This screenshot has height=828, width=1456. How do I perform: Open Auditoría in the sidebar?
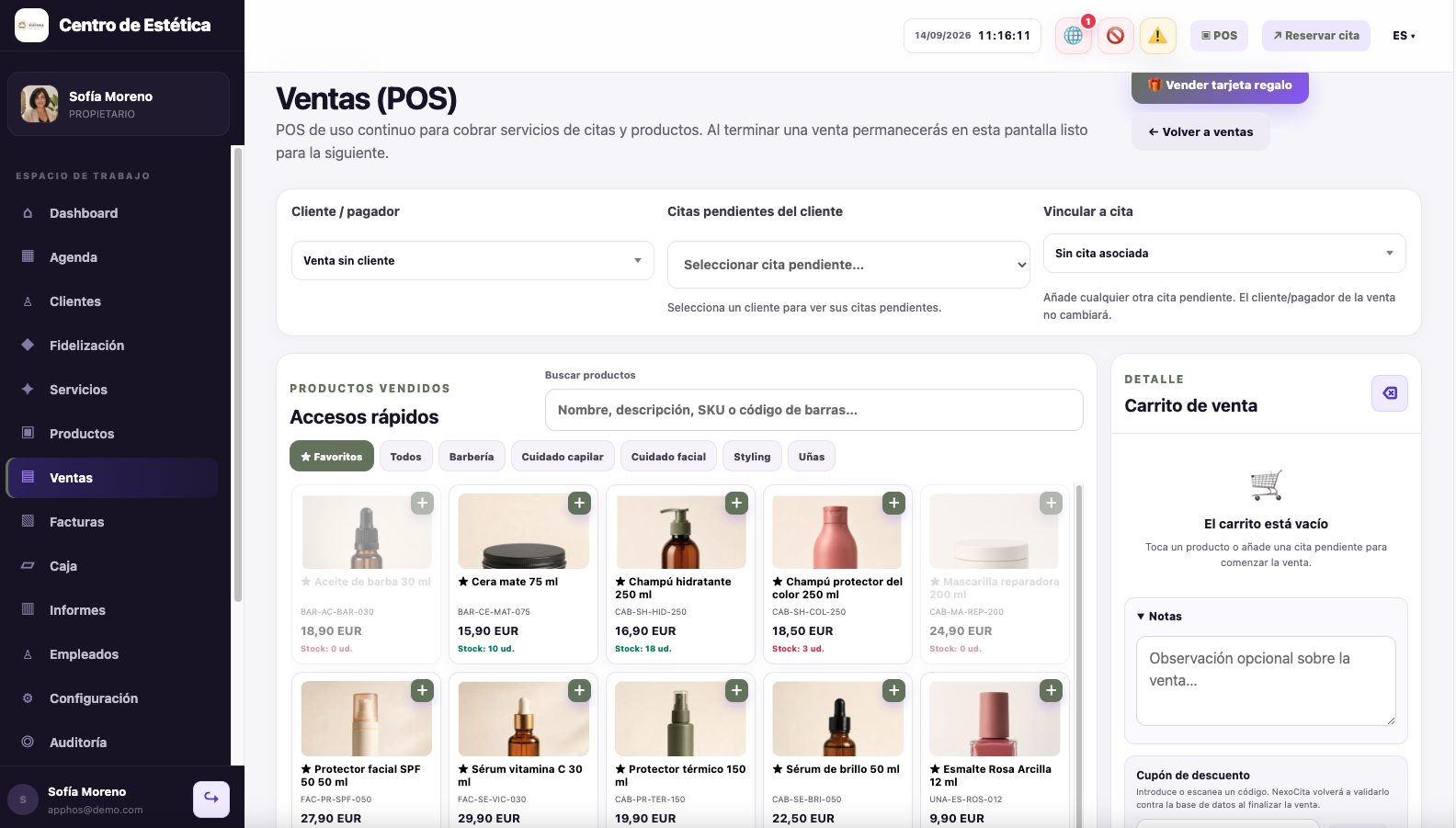pyautogui.click(x=112, y=743)
